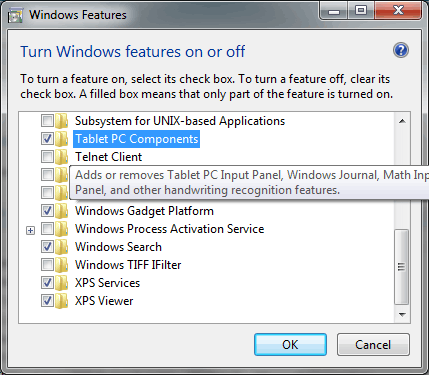Click folder icon beside XPS Viewer

62,301
